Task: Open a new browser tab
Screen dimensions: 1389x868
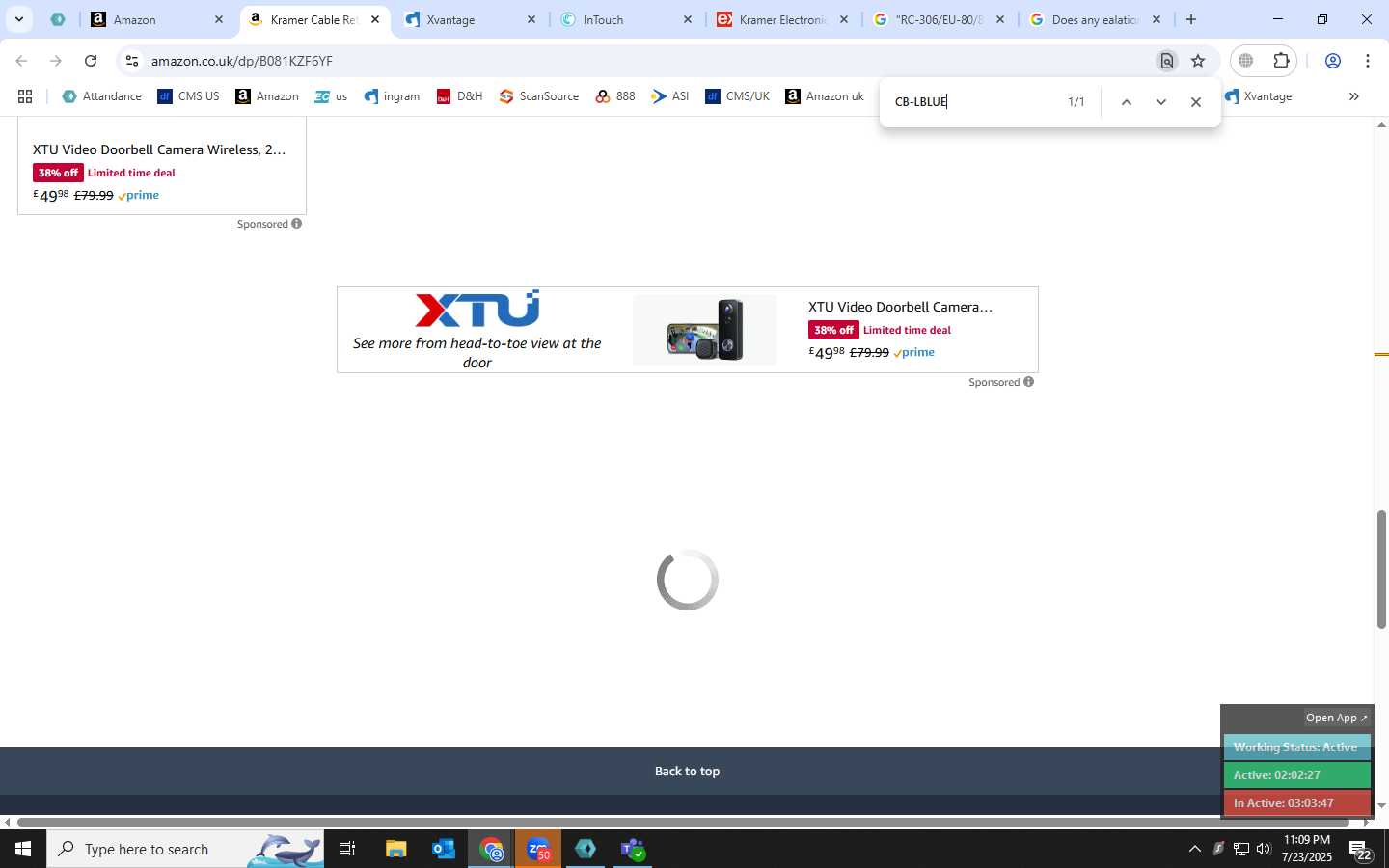Action: point(1191,19)
